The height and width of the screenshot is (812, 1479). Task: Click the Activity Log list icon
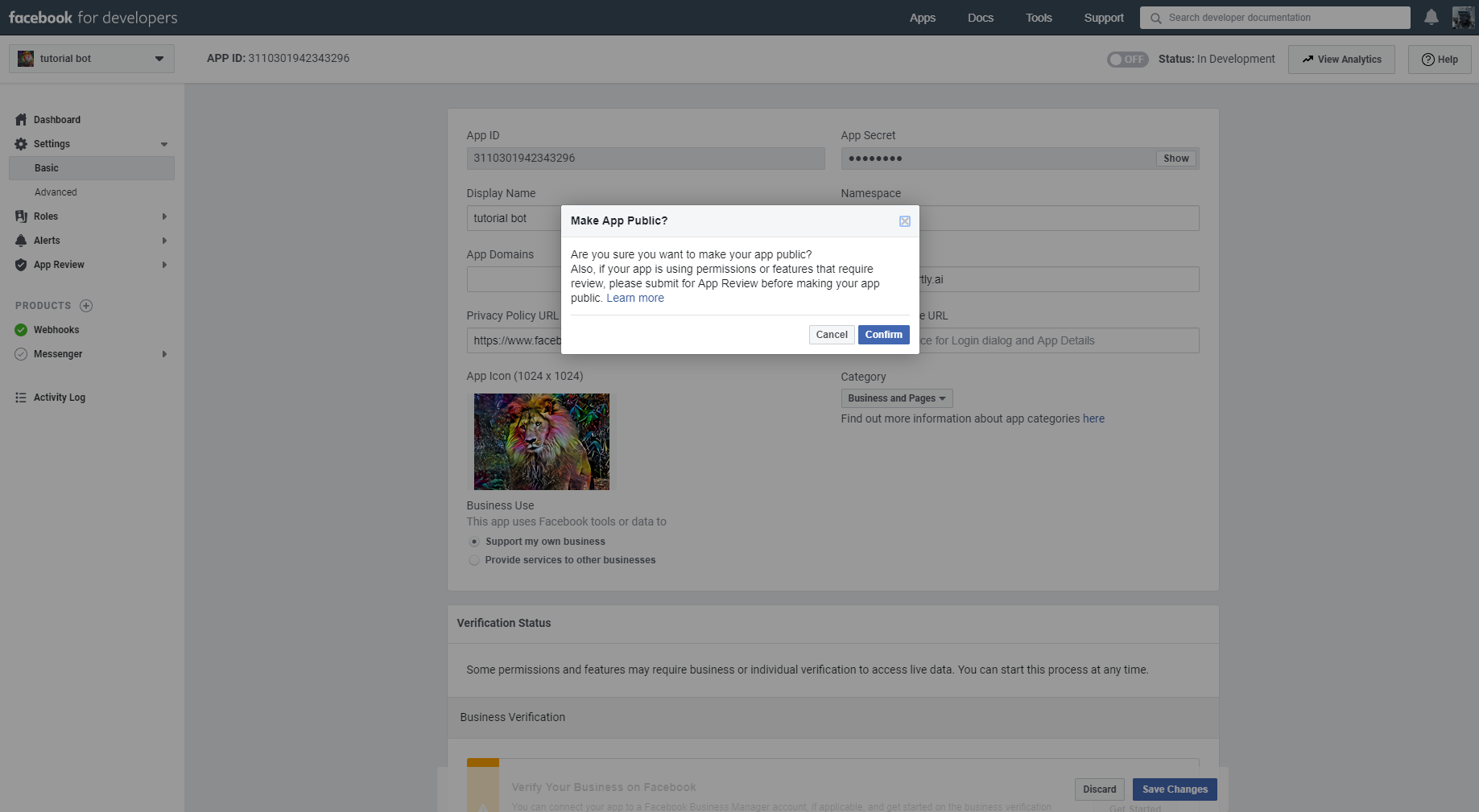tap(21, 397)
